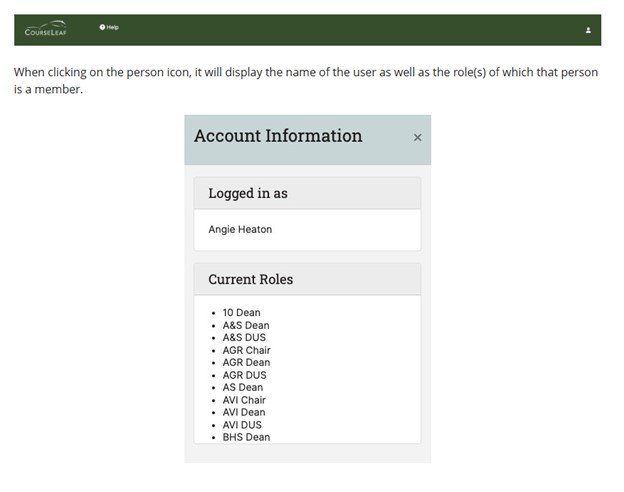Click the Logged in as header

[x=247, y=193]
